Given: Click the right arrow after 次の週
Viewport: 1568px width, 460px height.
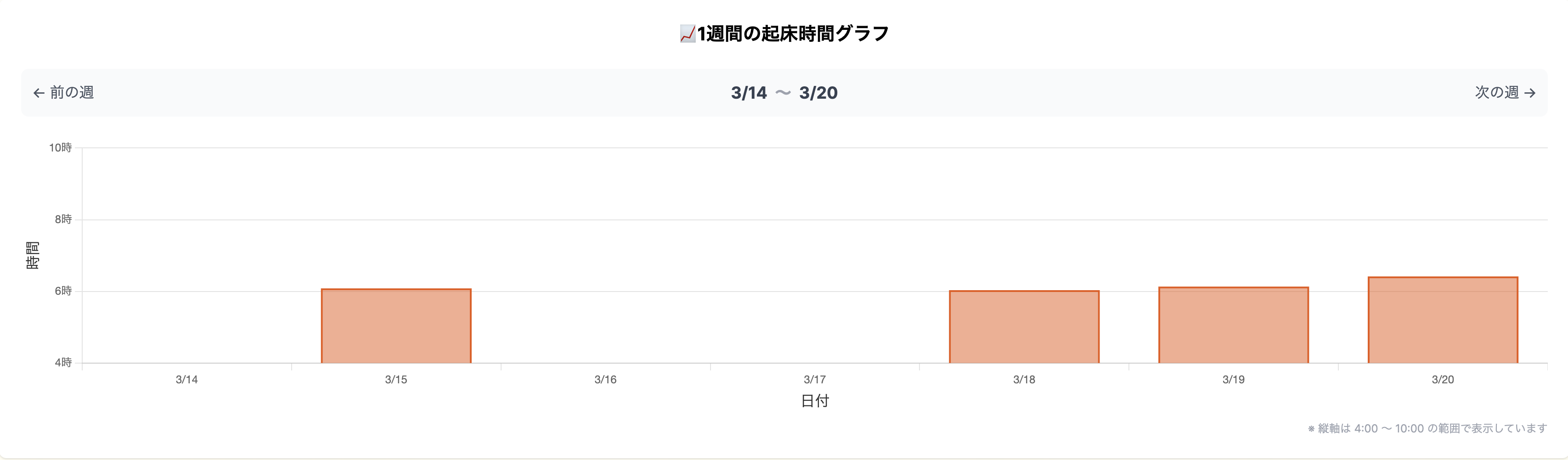Looking at the screenshot, I should [1531, 92].
